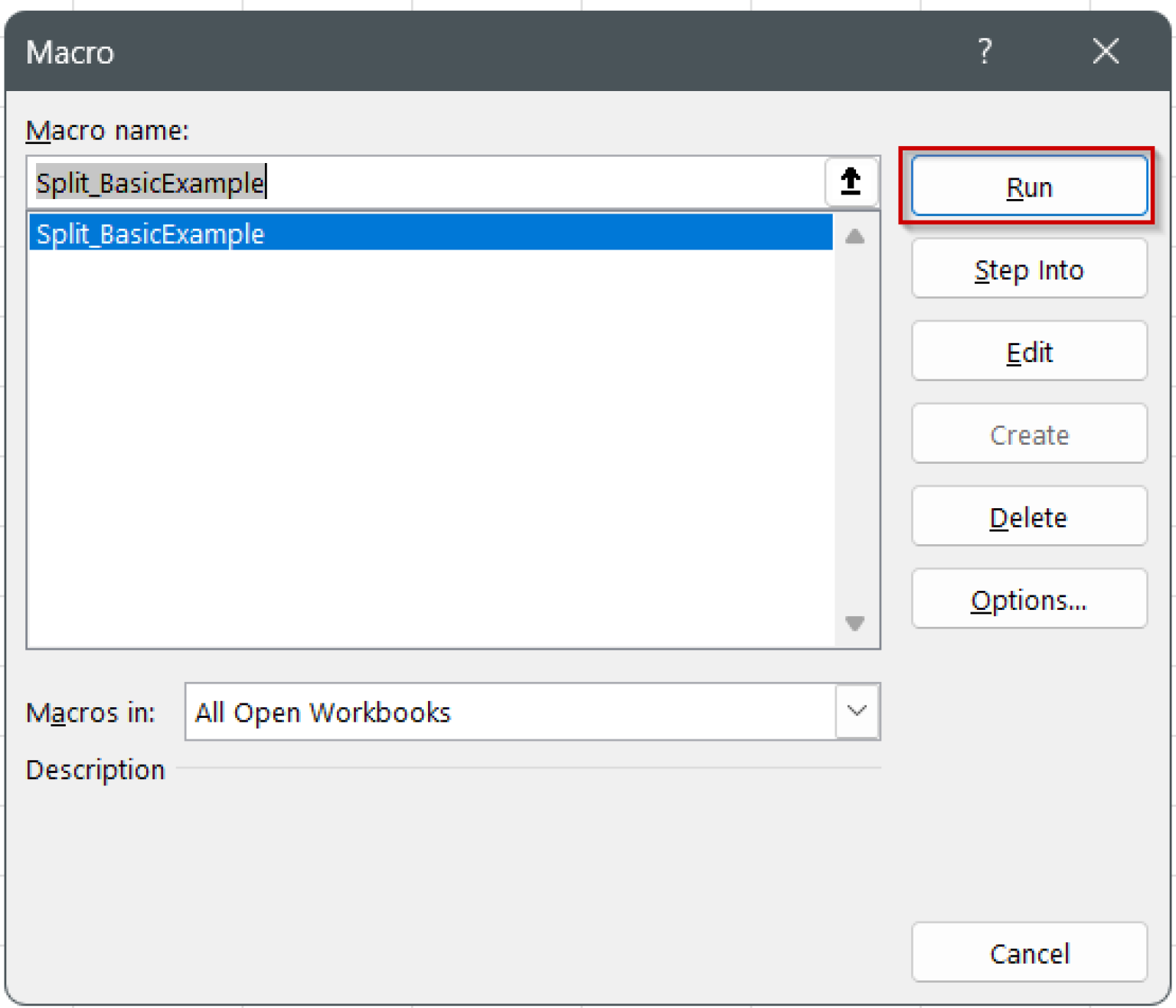The height and width of the screenshot is (1008, 1176).
Task: Run the Split_BasicExample macro
Action: click(1029, 186)
